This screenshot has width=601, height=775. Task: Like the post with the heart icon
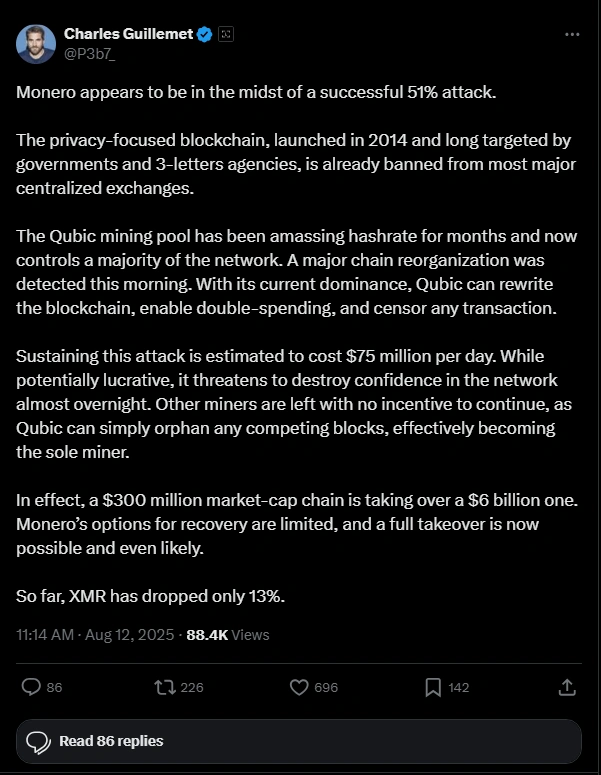point(299,687)
